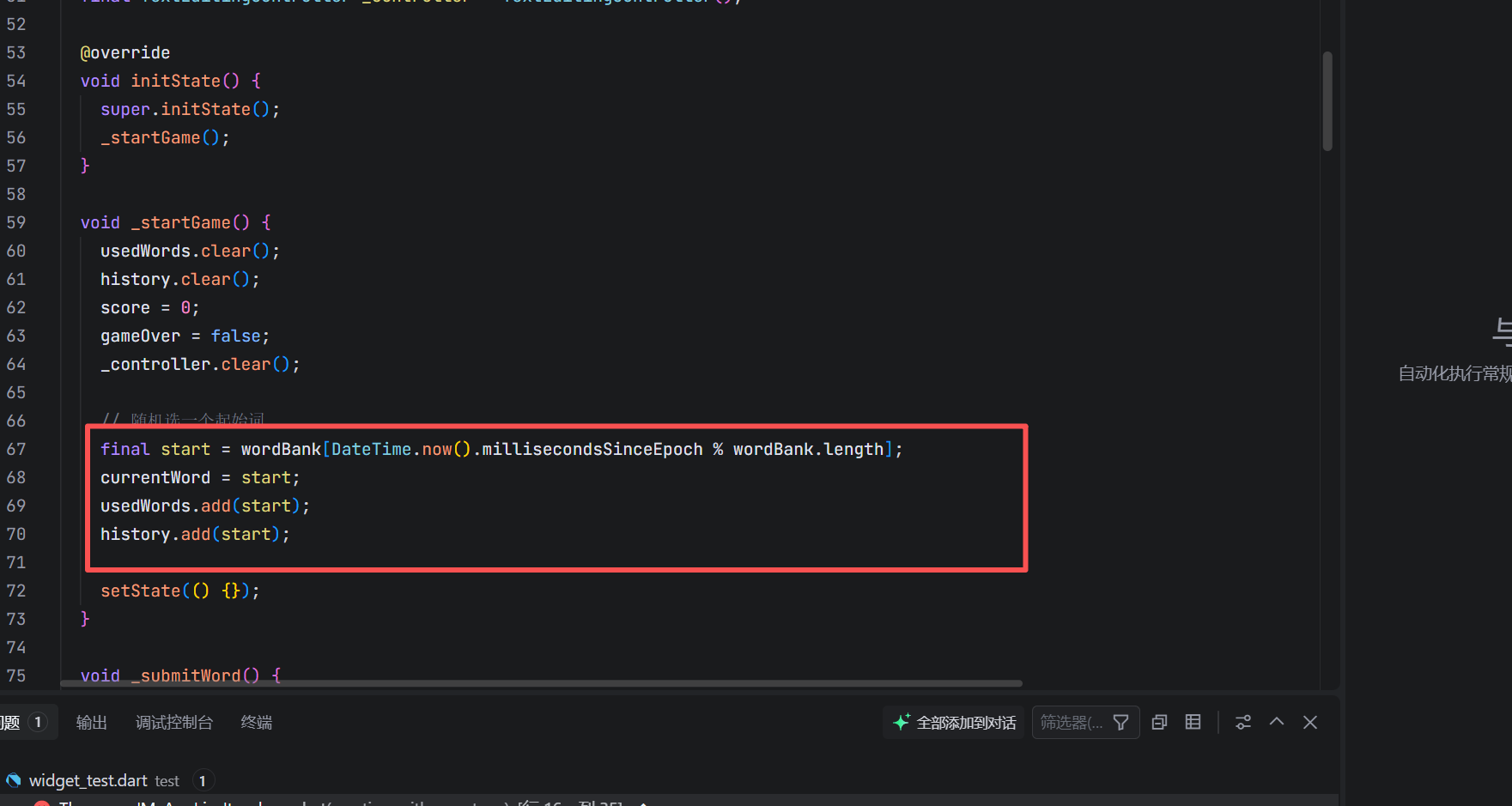Screen dimensions: 1512x806
Task: Click score = 0 statement
Action: 149,307
